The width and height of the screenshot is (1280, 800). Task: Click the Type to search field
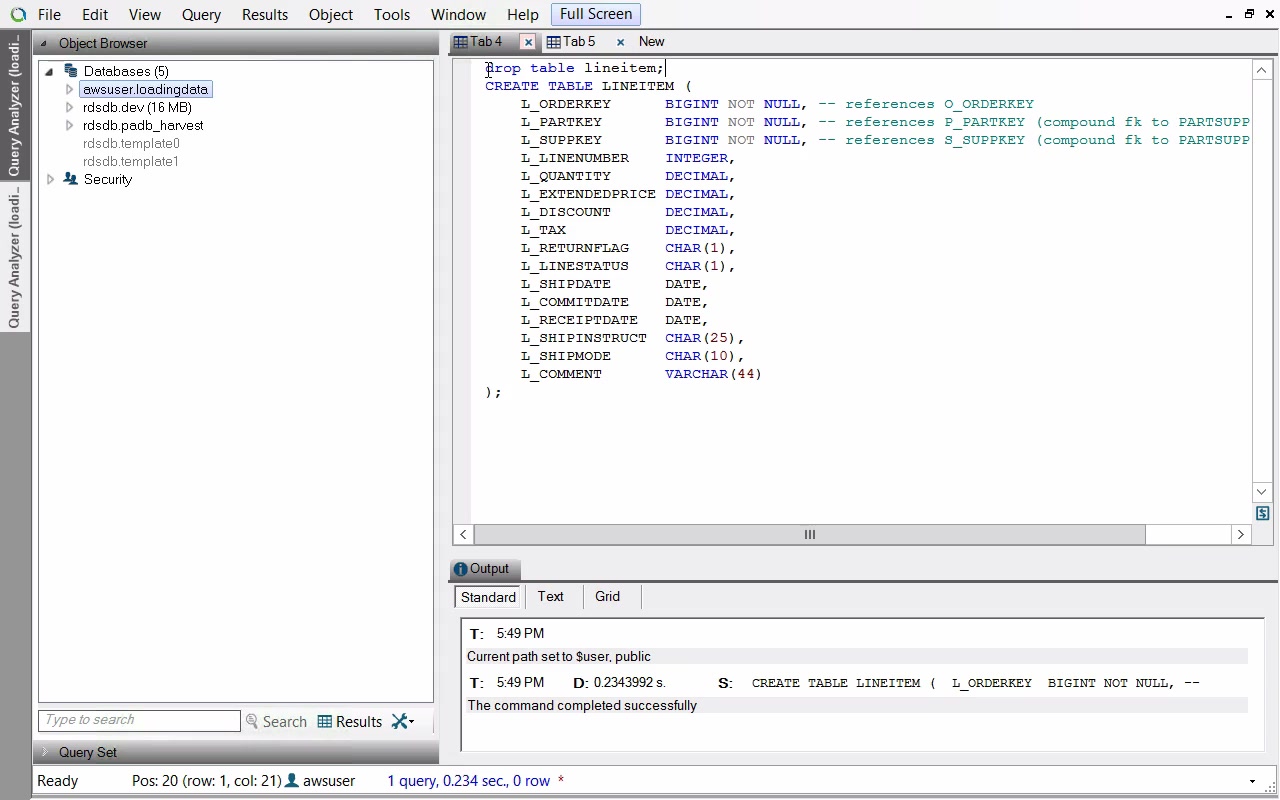tap(139, 720)
